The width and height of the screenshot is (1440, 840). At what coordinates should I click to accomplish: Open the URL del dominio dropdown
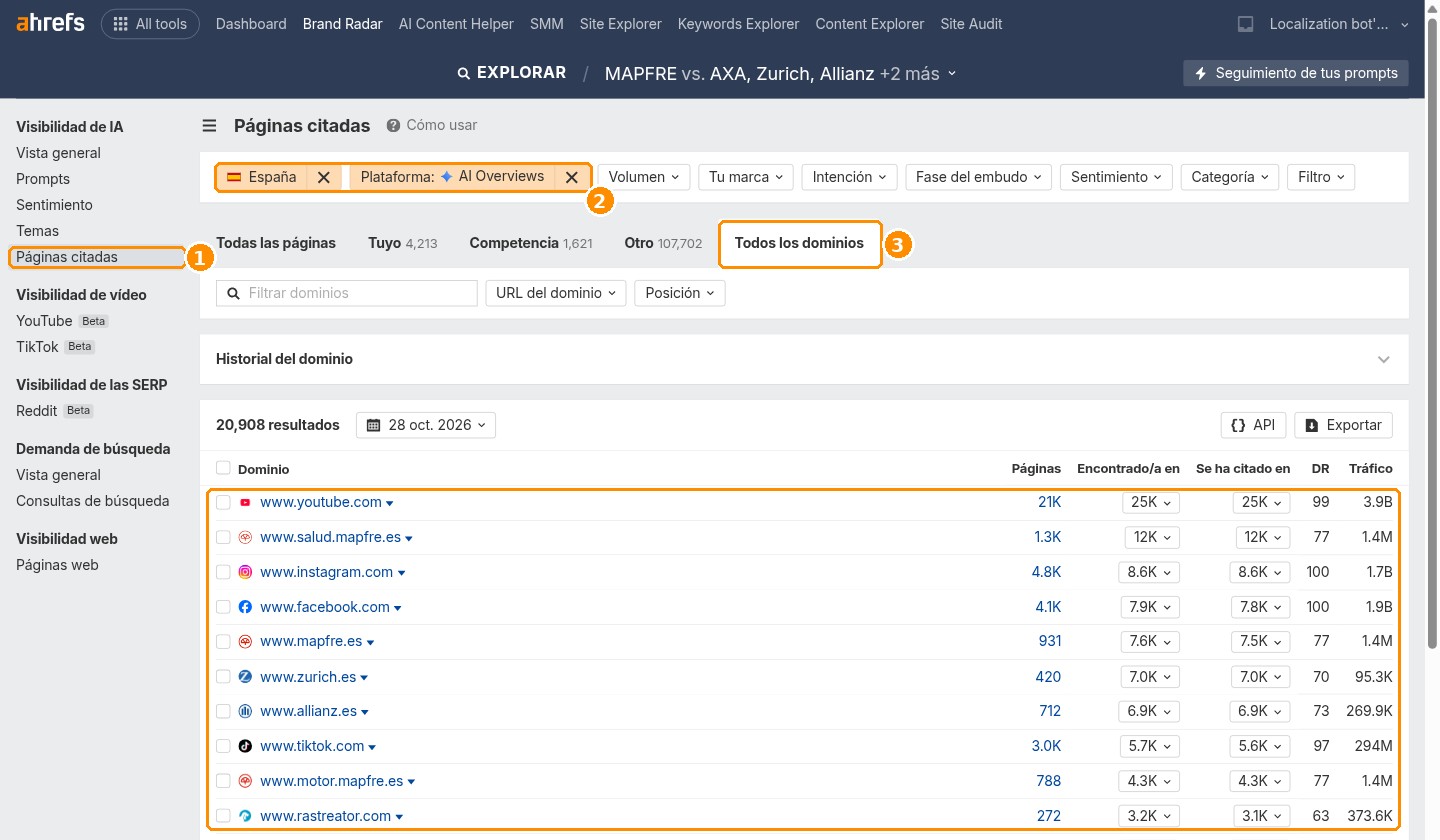point(555,293)
